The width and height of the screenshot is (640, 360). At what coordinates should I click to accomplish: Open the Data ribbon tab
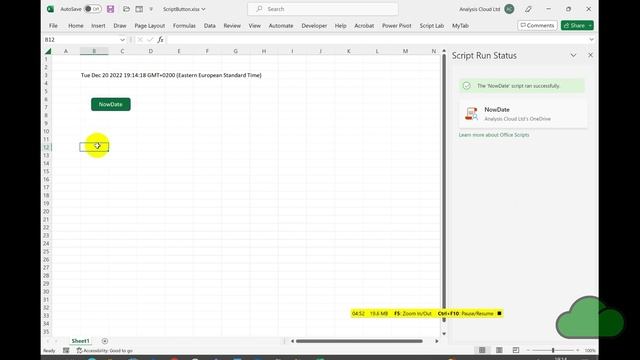(209, 26)
